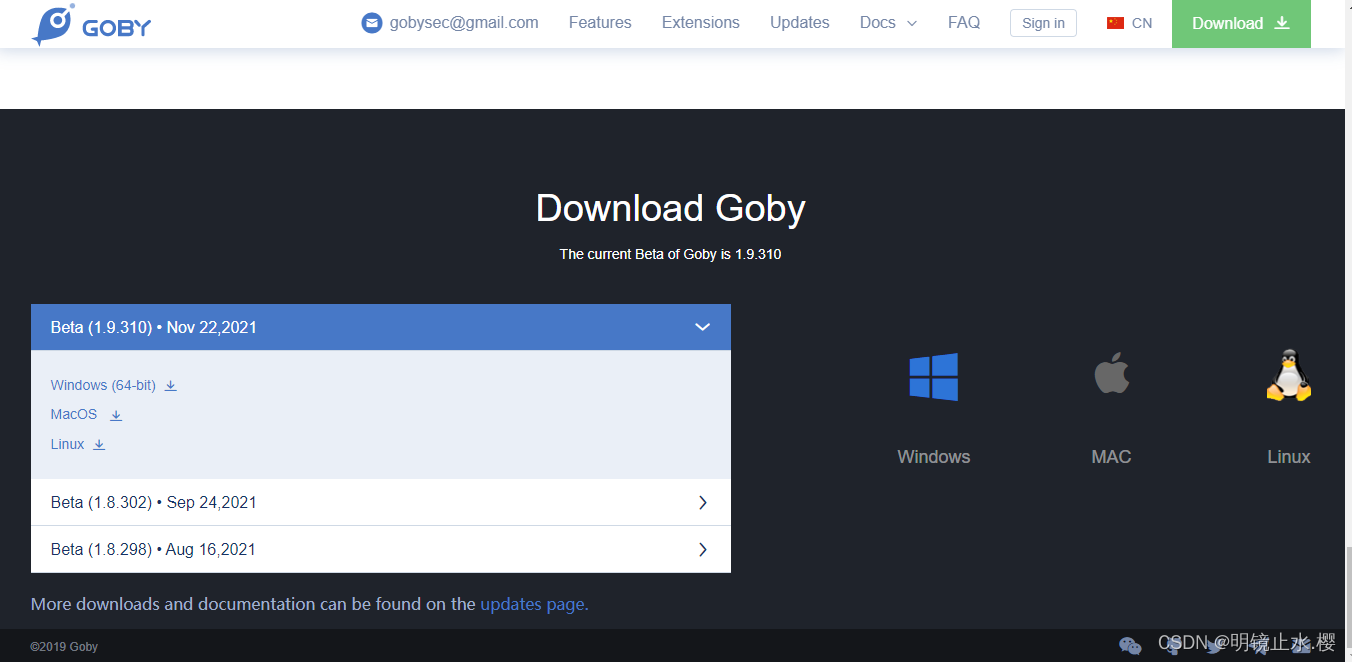Click the Apple MAC logo icon

point(1111,375)
